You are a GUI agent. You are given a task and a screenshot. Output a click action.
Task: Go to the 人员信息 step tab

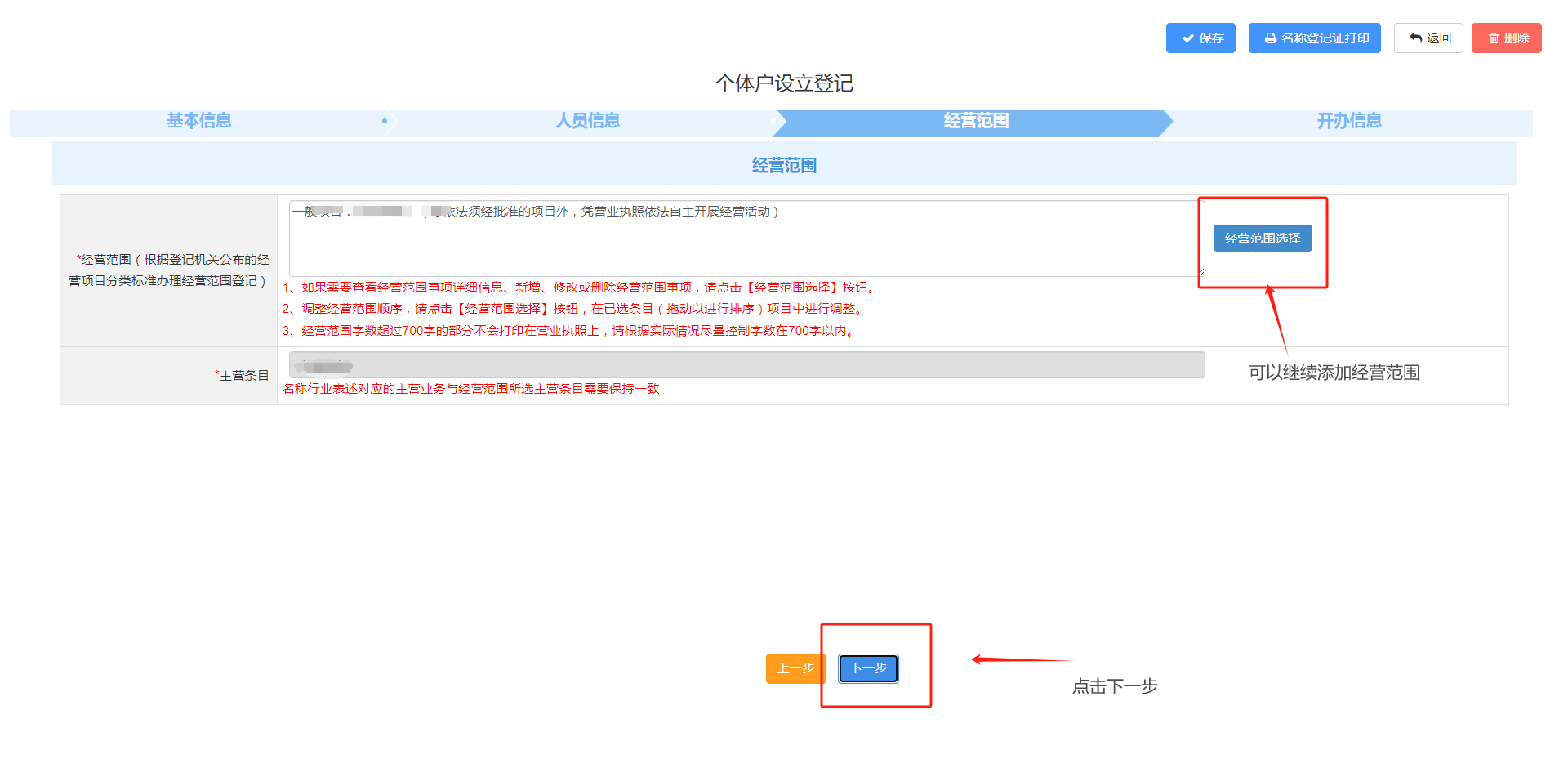click(x=587, y=121)
